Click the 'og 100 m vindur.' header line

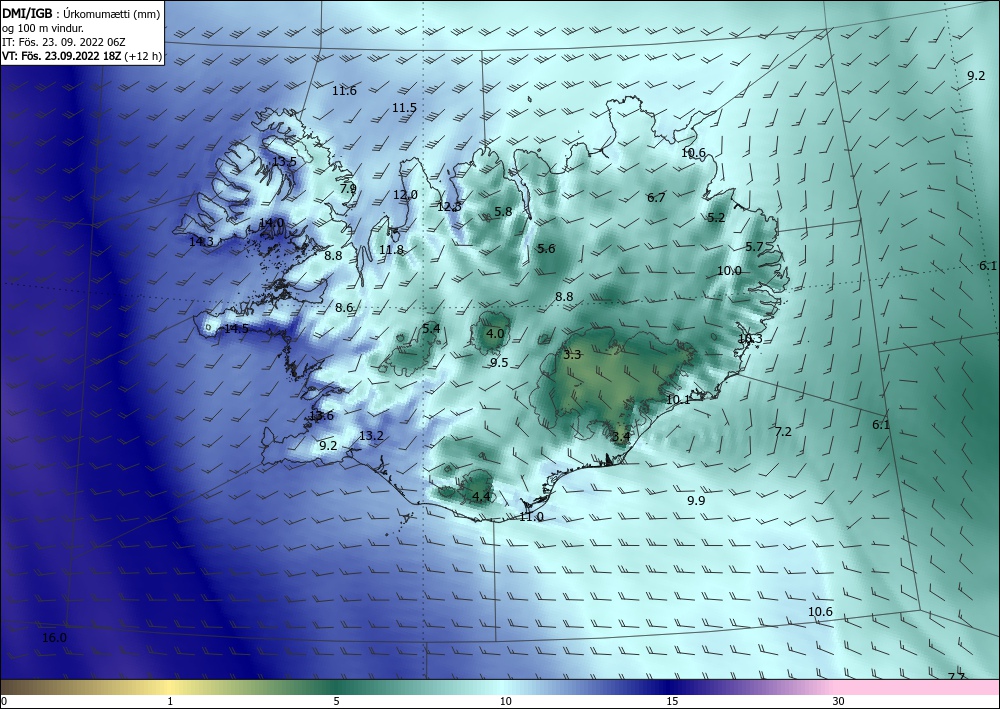(x=43, y=28)
